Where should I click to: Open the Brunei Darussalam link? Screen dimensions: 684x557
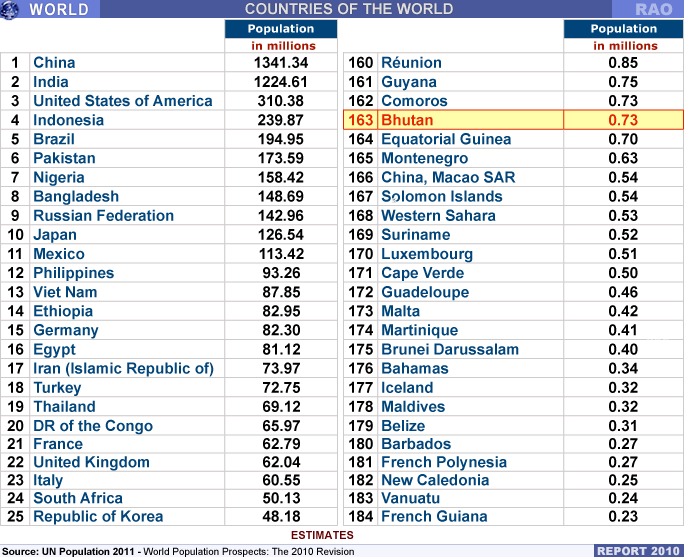[450, 349]
